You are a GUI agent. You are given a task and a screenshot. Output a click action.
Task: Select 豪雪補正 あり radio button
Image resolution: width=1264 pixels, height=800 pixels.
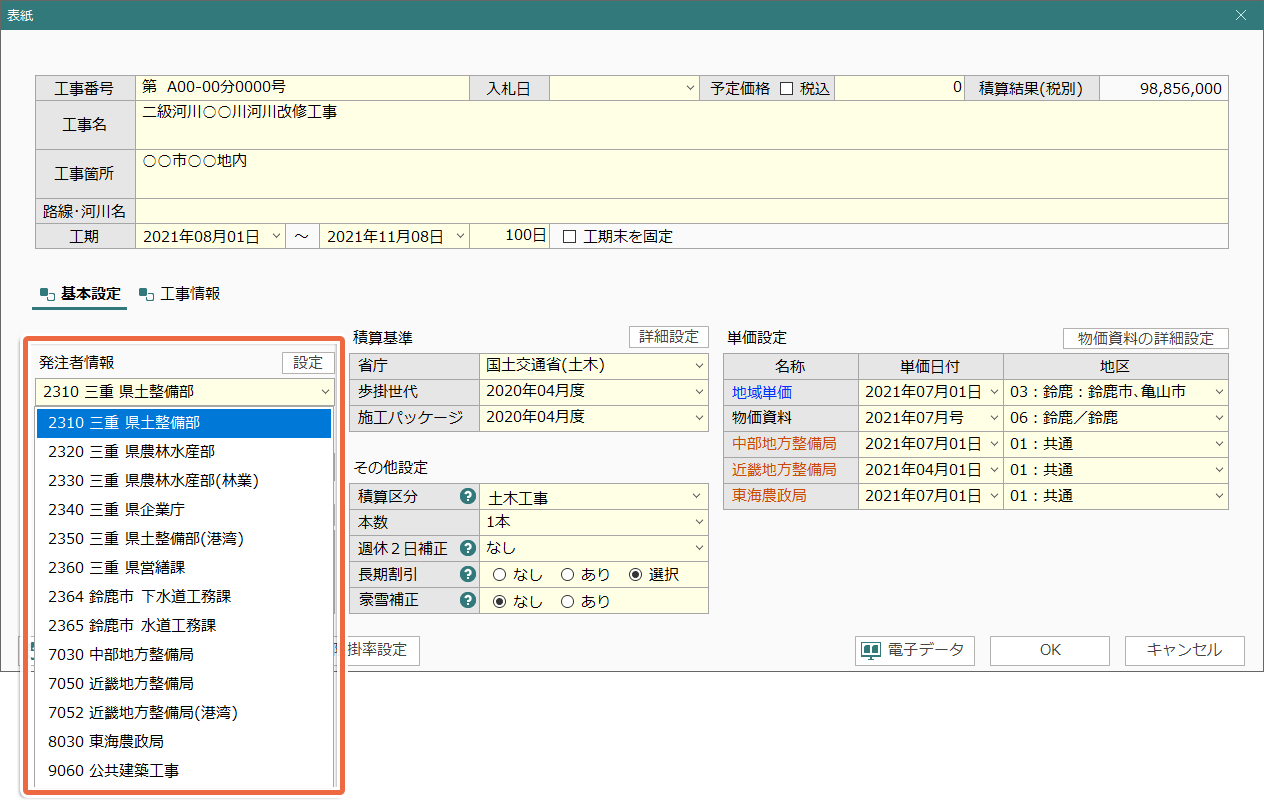567,601
